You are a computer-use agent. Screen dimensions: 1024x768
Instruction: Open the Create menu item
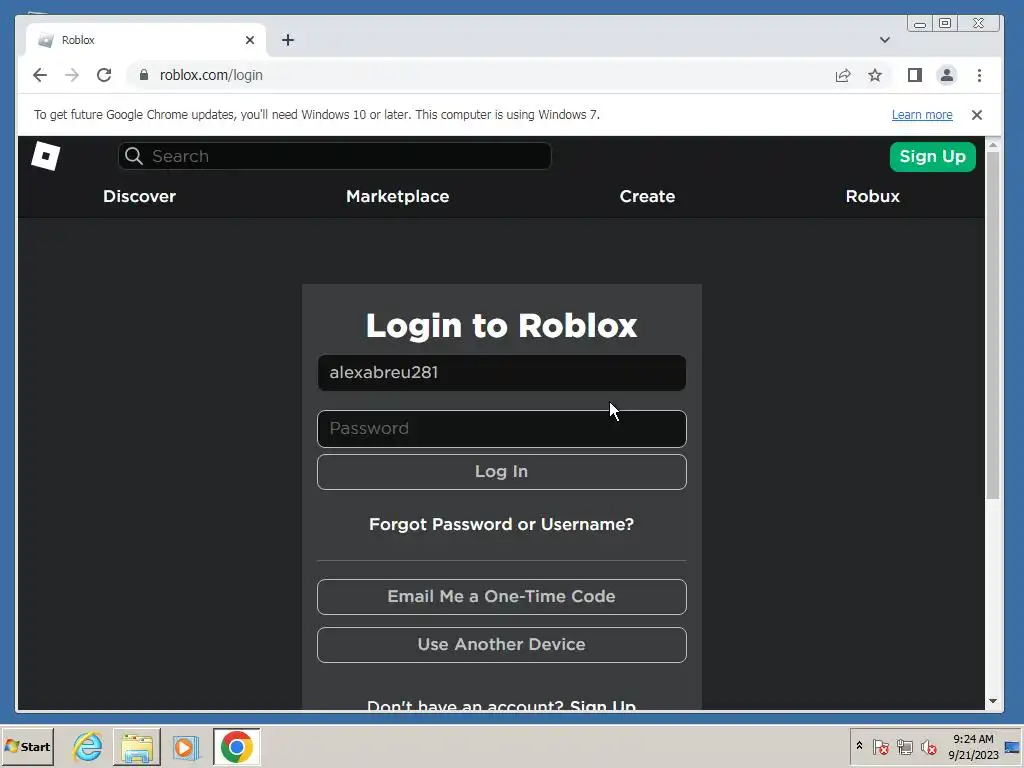coord(647,197)
